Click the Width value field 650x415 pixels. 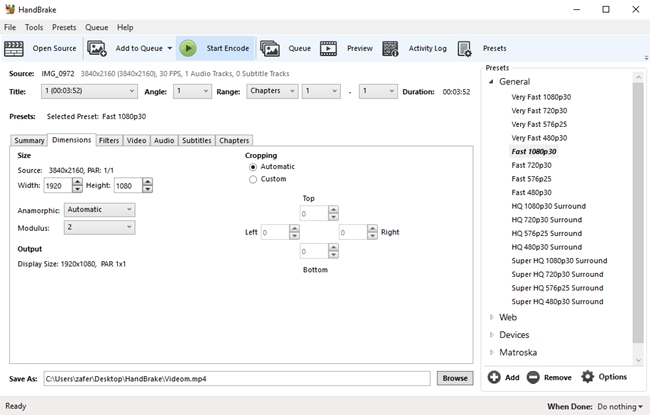pos(58,186)
